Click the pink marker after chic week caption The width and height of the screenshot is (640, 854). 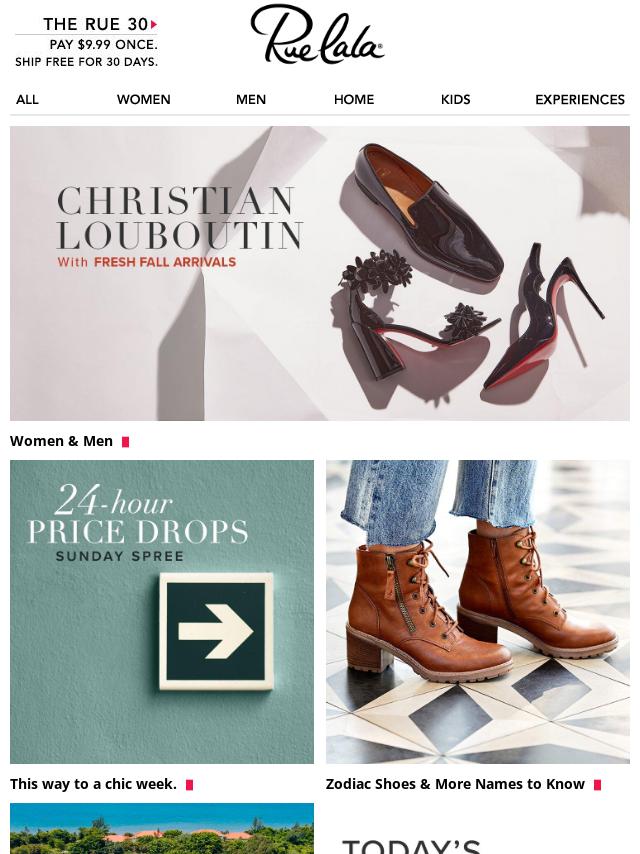point(190,785)
